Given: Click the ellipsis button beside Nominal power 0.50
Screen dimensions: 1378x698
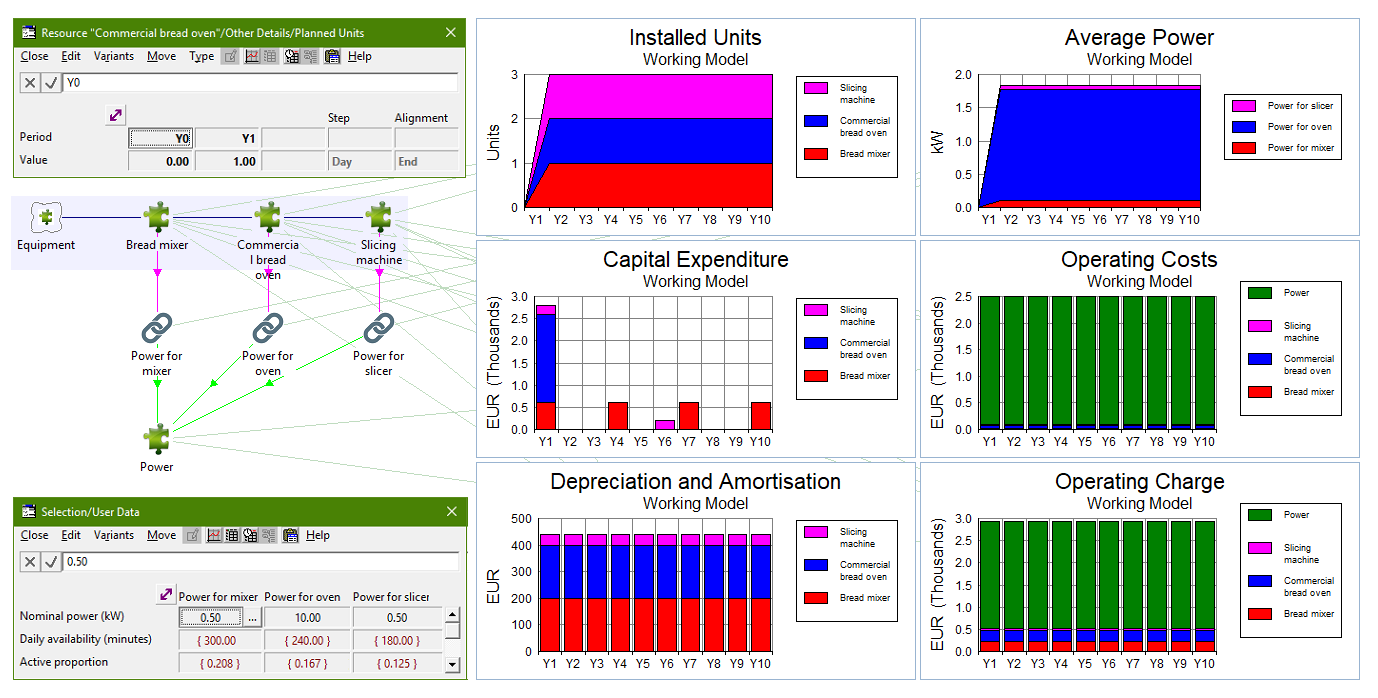Looking at the screenshot, I should tap(252, 618).
